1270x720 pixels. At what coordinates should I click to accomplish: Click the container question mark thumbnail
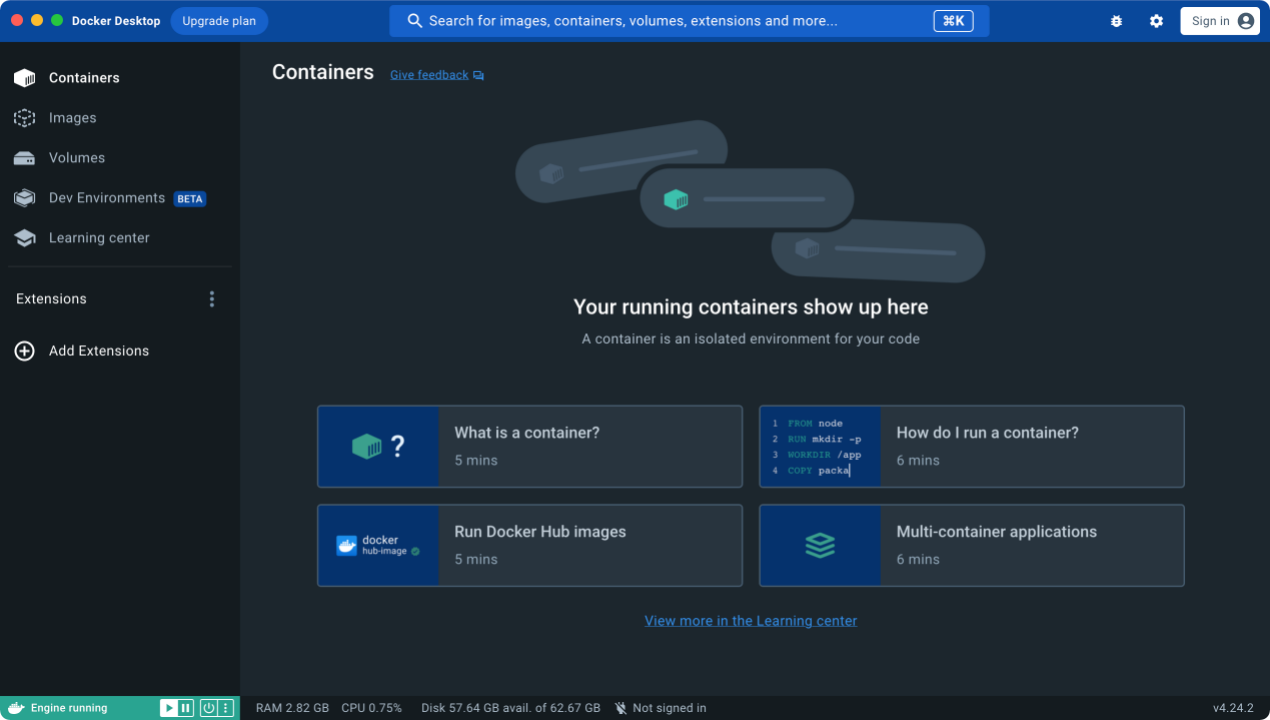379,446
